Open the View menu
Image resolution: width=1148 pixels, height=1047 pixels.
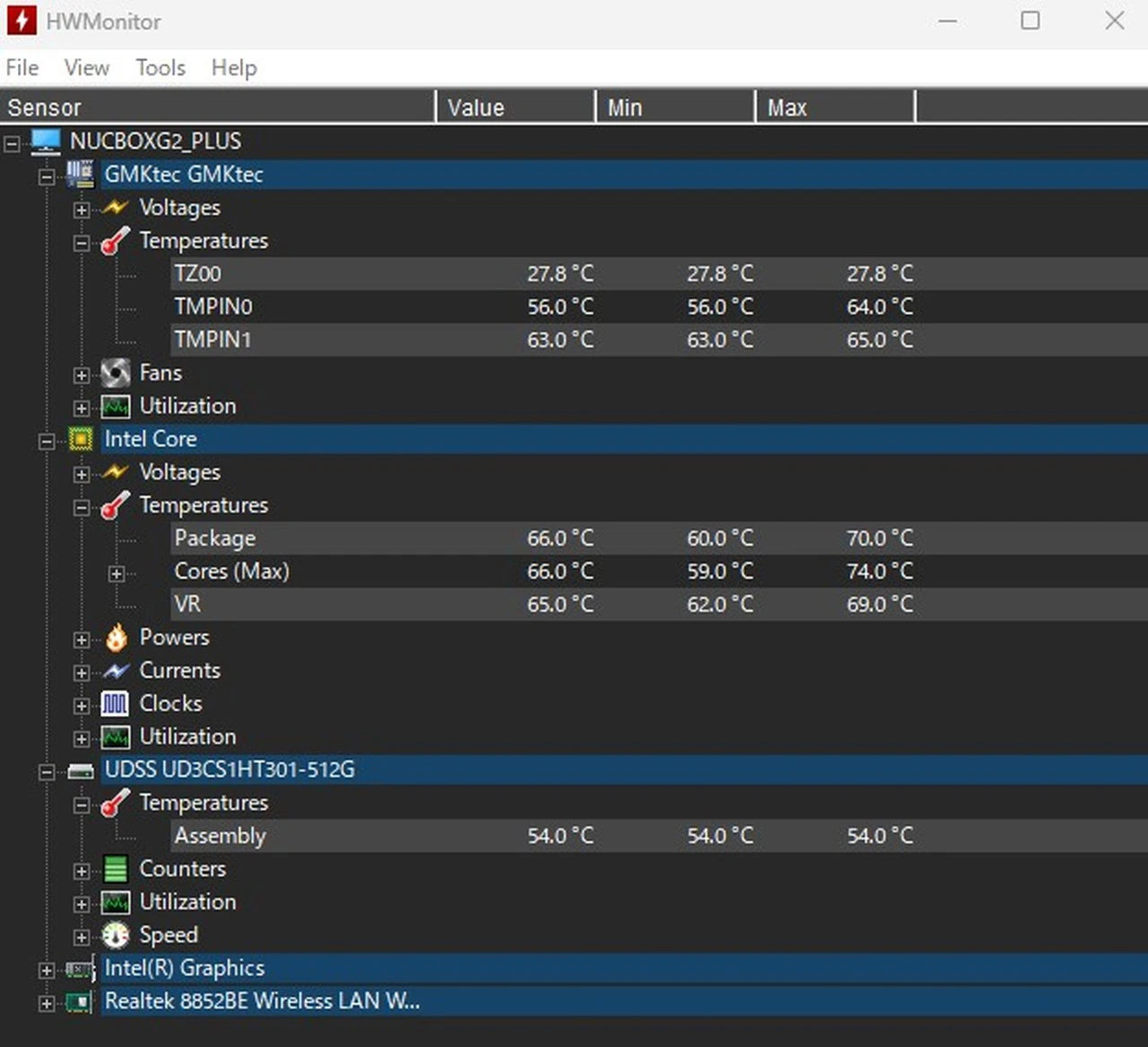coord(86,68)
